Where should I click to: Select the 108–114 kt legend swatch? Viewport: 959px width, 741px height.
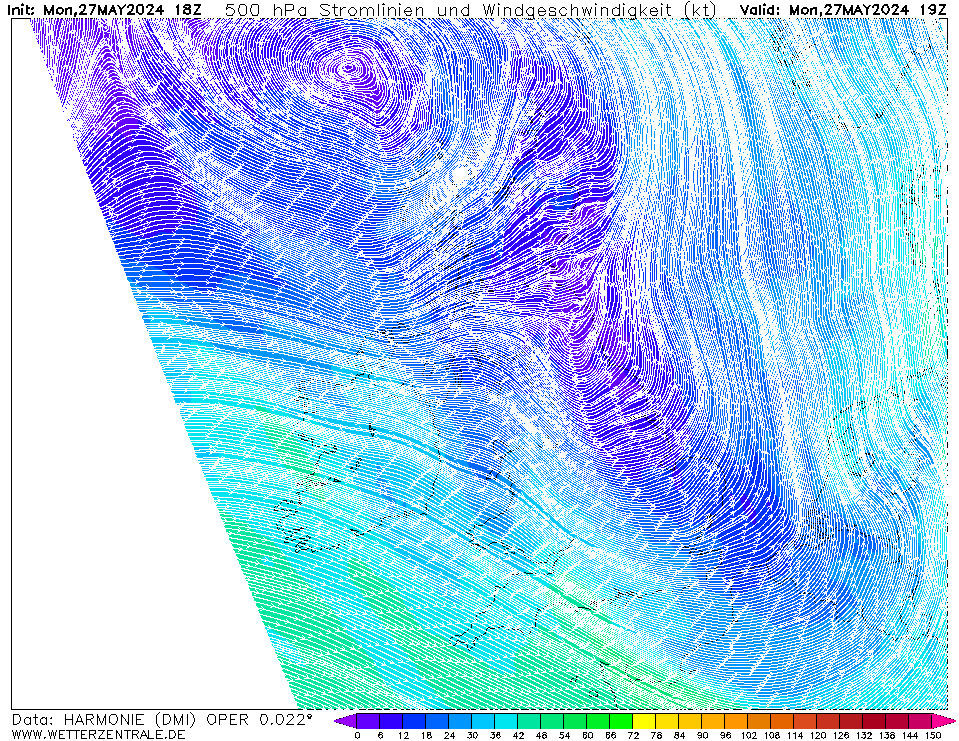point(782,721)
